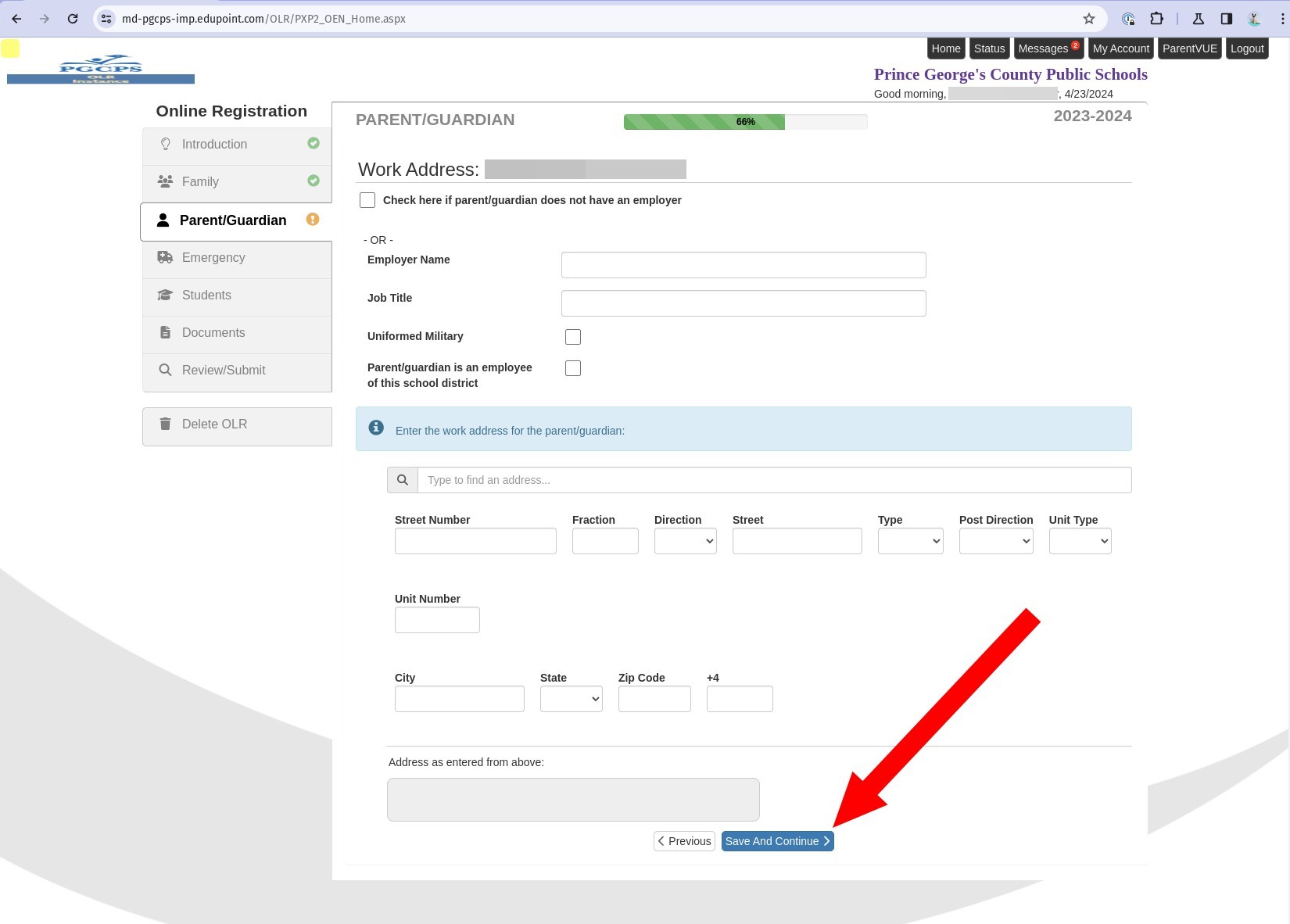1290x924 pixels.
Task: Click the Documents file icon
Action: 165,332
